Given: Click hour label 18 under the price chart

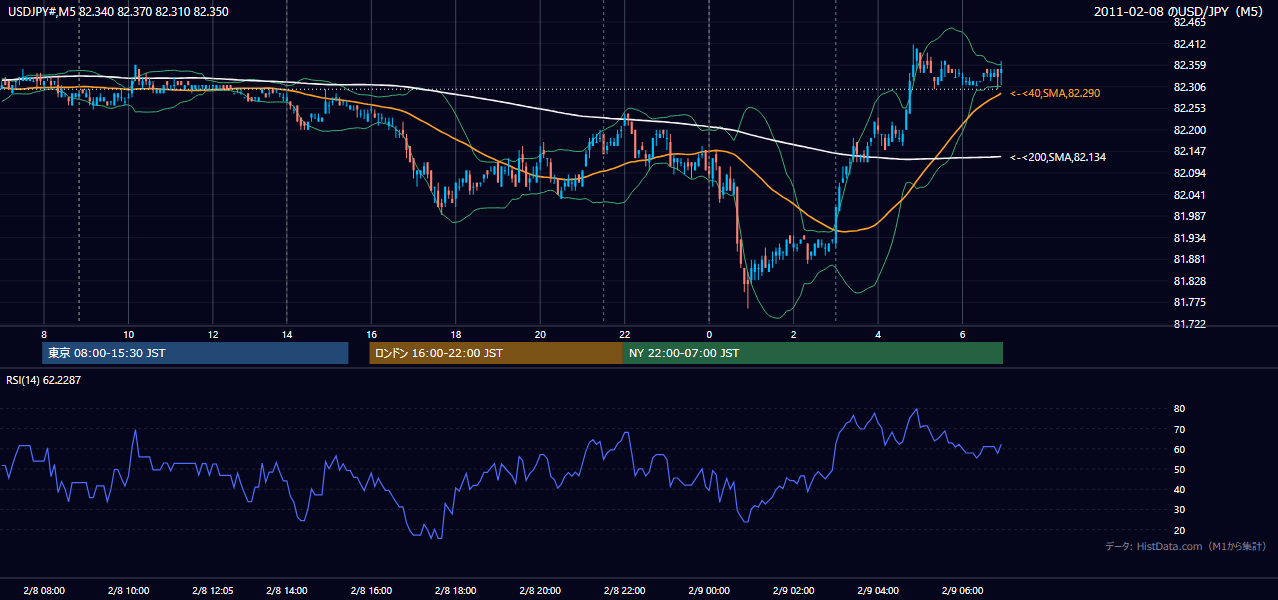Looking at the screenshot, I should point(455,334).
